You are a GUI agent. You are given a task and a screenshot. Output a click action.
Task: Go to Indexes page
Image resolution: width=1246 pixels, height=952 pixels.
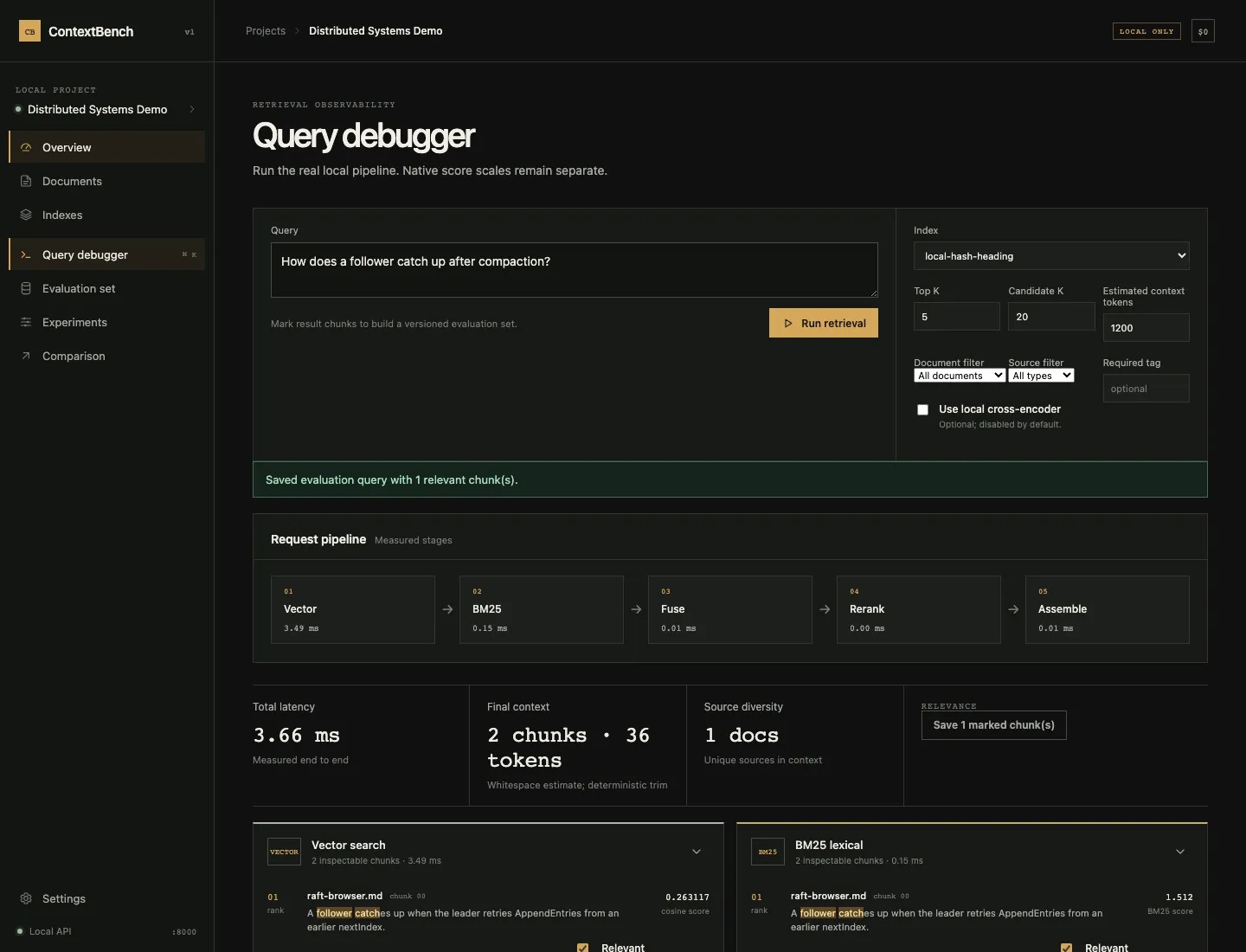[x=106, y=215]
